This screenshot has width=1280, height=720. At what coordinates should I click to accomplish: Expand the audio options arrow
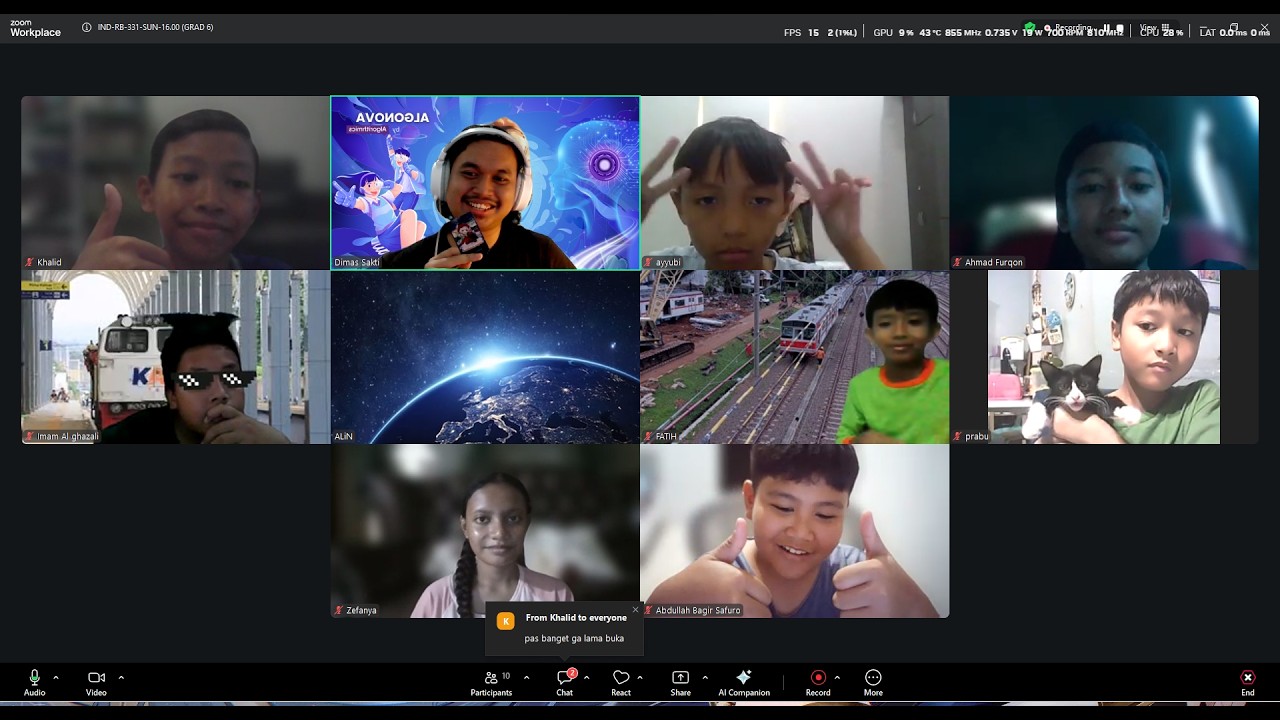(56, 677)
